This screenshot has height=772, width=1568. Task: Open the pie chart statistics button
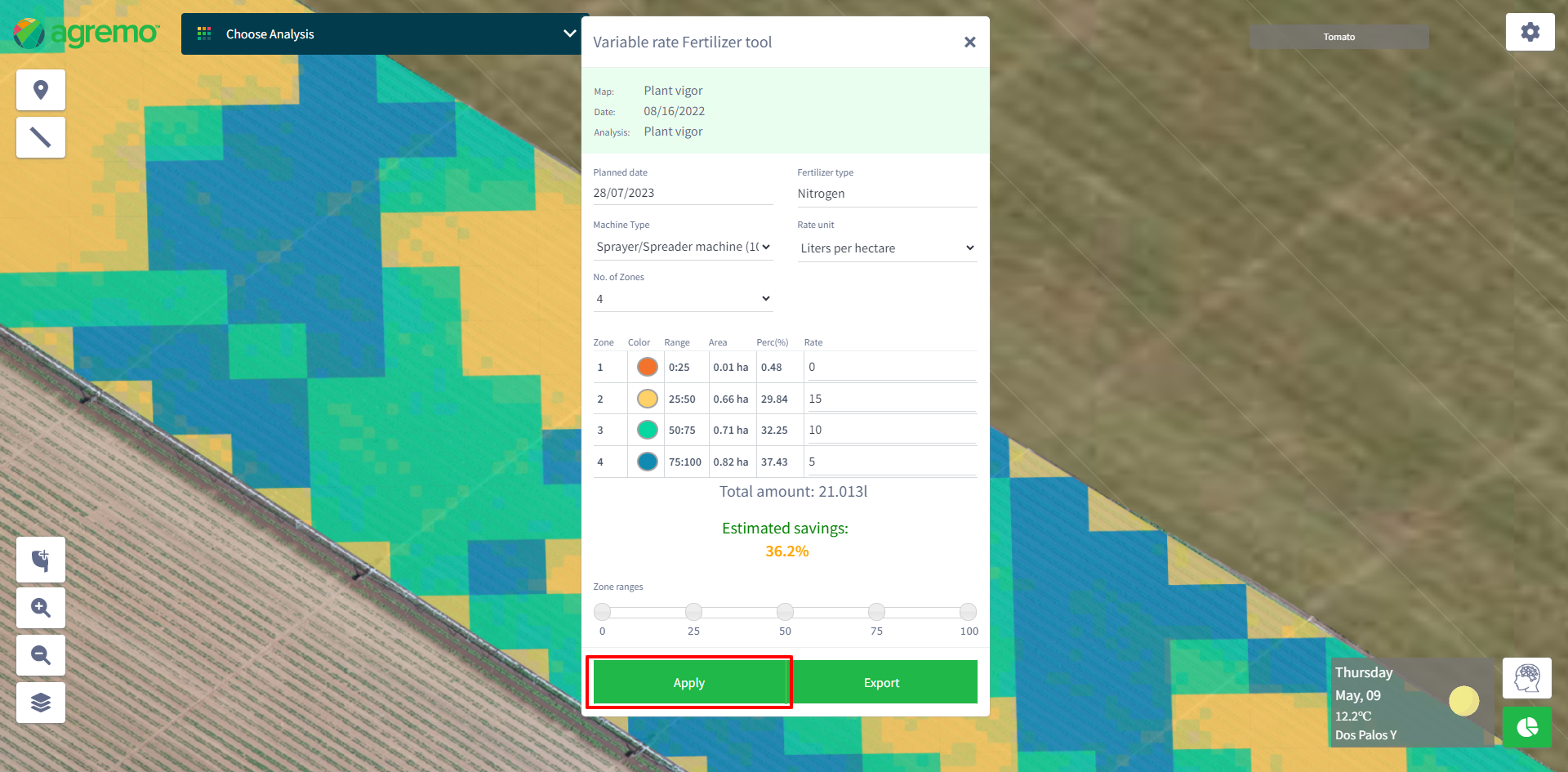[1526, 726]
